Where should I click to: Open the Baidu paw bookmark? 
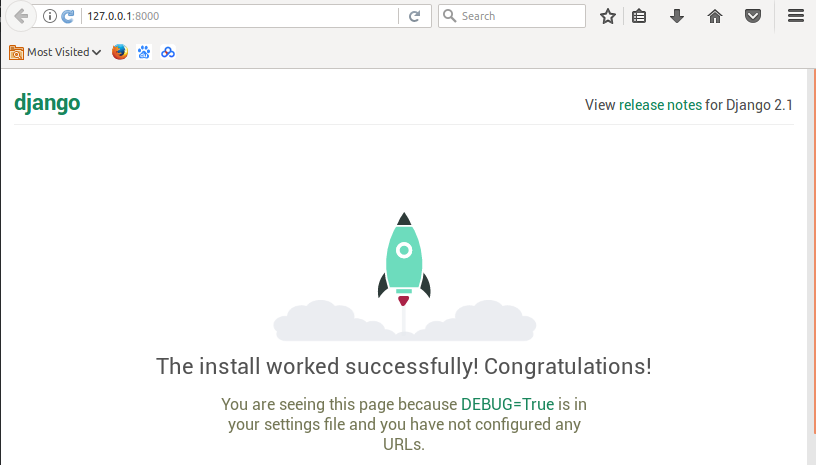pos(144,52)
